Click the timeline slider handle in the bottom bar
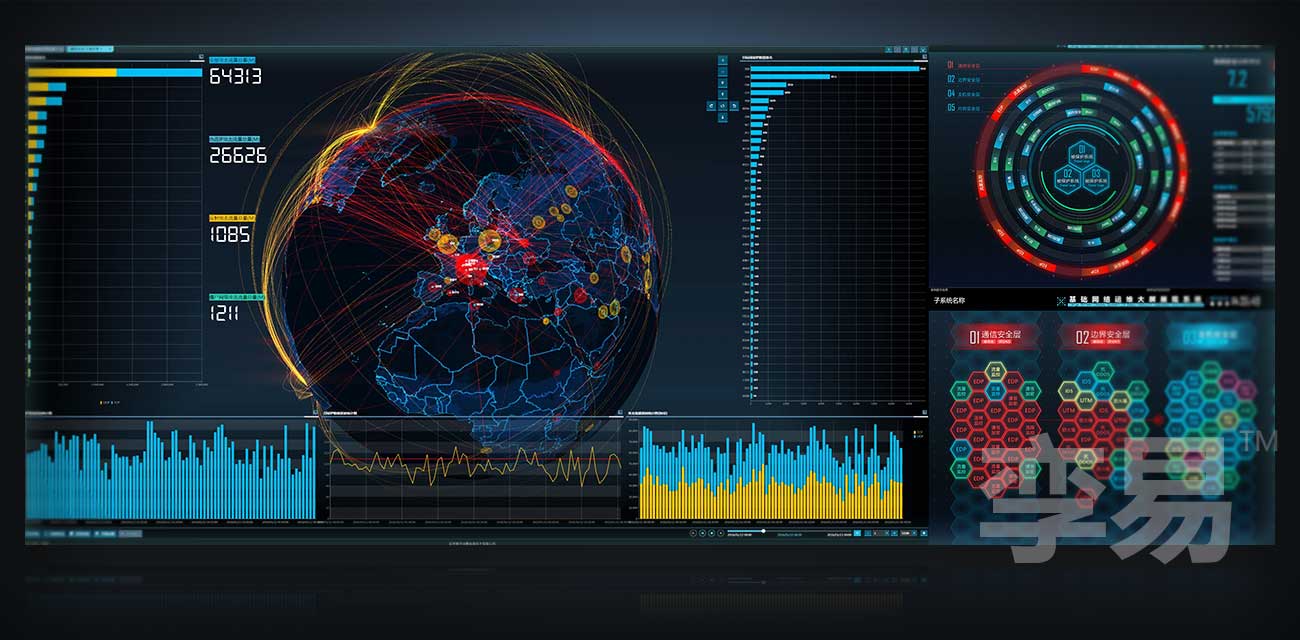The width and height of the screenshot is (1300, 640). [764, 531]
